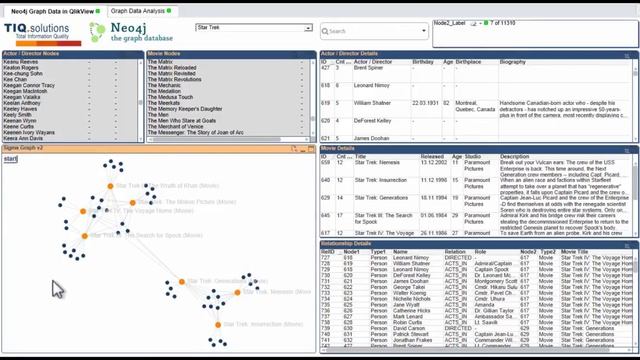
Task: Sort by Role column in Relationship Details
Action: [480, 252]
